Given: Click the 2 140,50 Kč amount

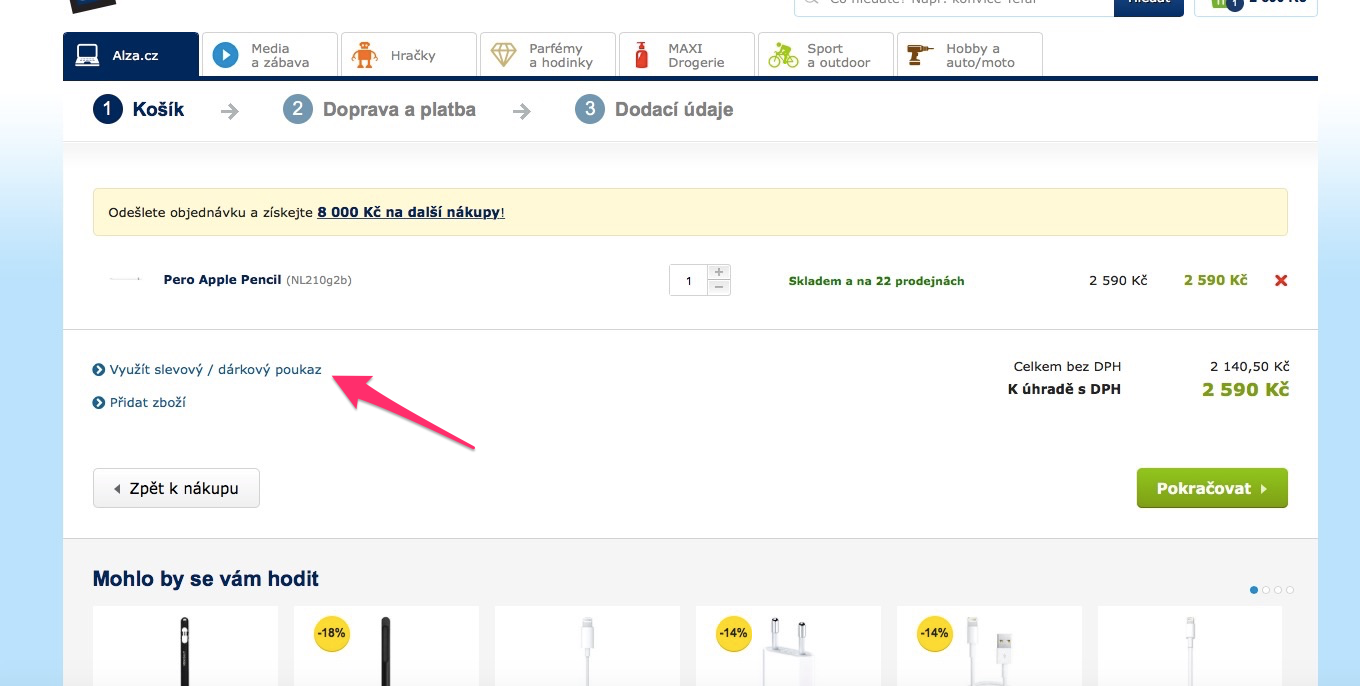Looking at the screenshot, I should 1249,367.
